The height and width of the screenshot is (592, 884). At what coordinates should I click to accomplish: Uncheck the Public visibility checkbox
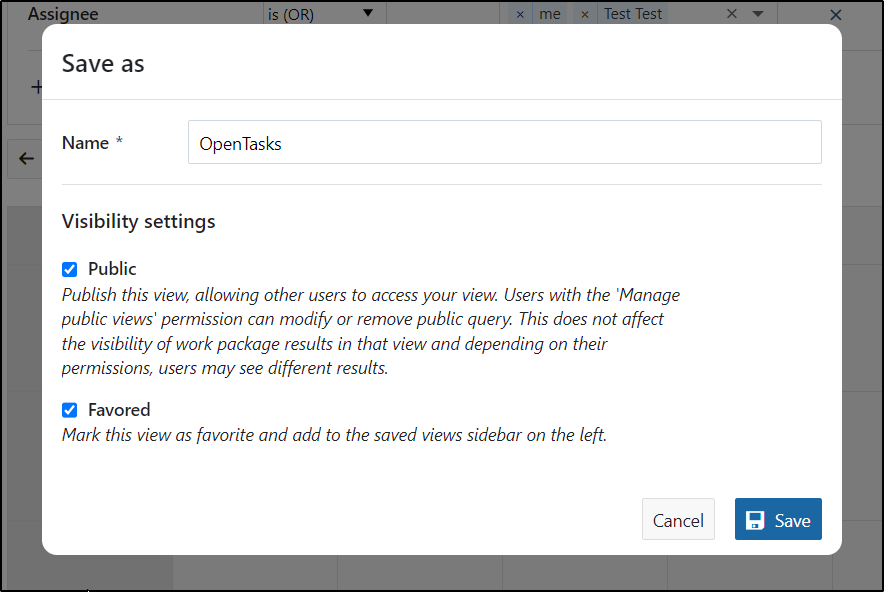(x=69, y=270)
